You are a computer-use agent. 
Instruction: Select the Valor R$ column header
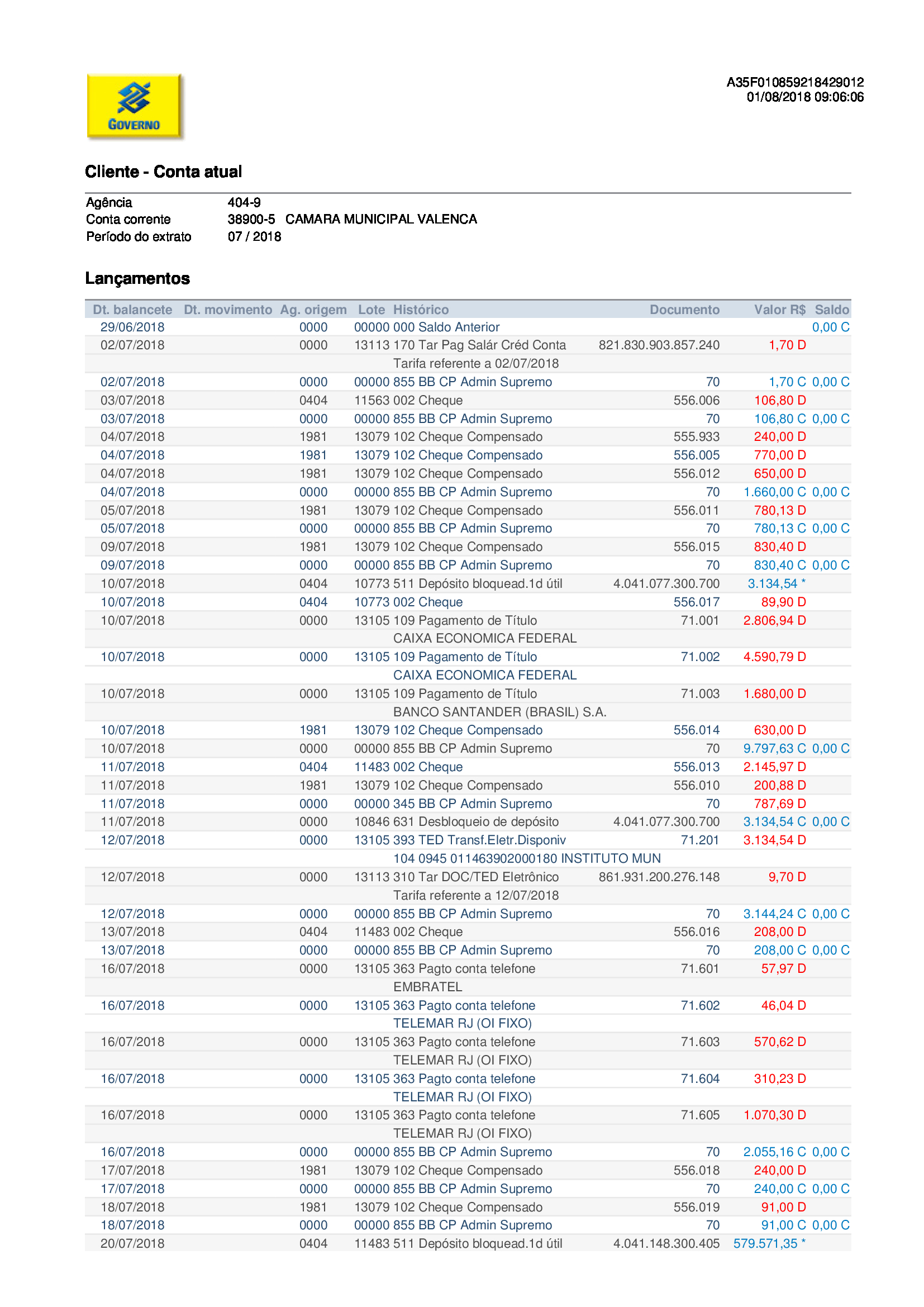[779, 310]
